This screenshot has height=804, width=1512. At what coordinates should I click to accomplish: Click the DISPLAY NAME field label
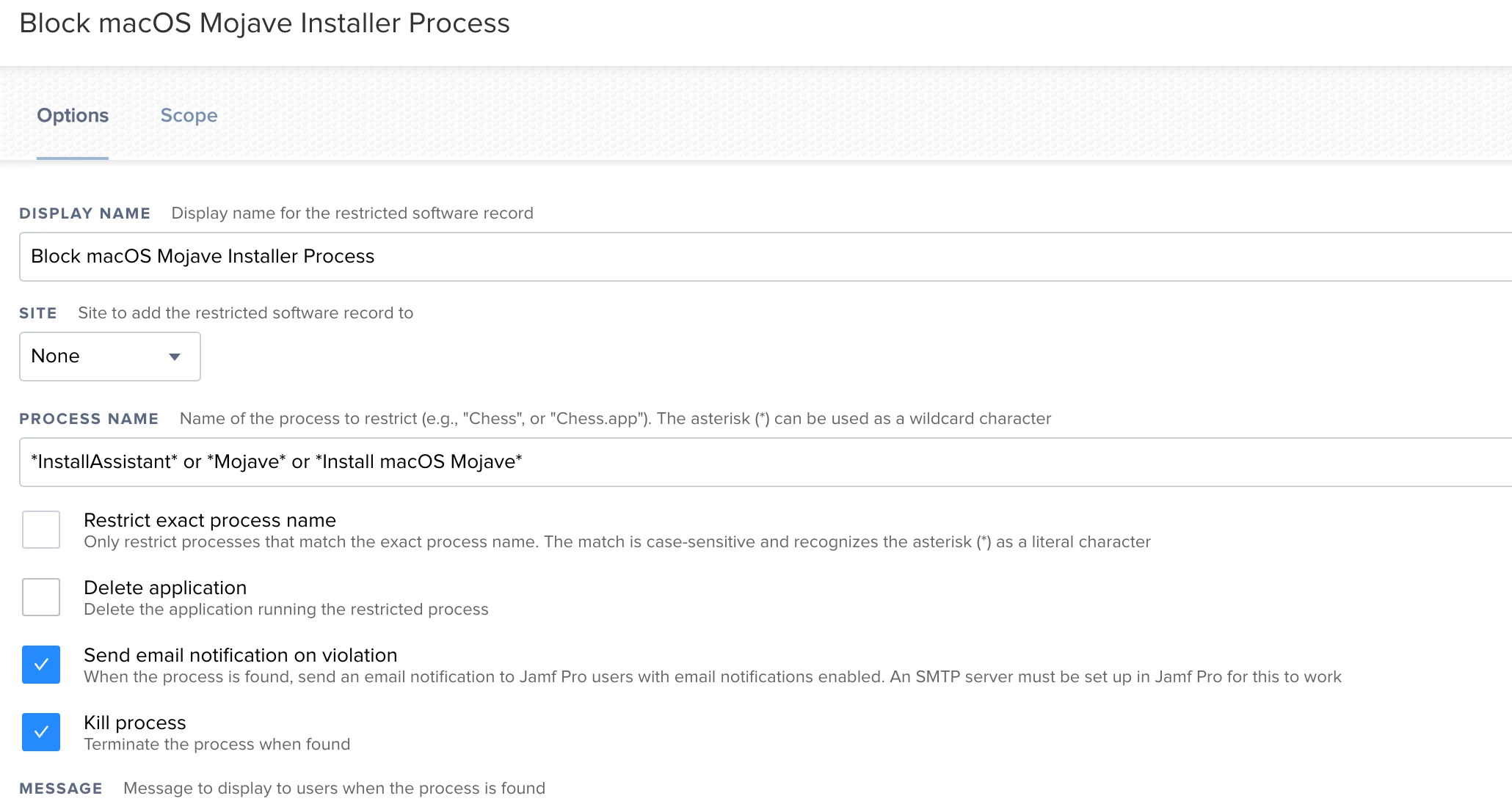(x=85, y=213)
